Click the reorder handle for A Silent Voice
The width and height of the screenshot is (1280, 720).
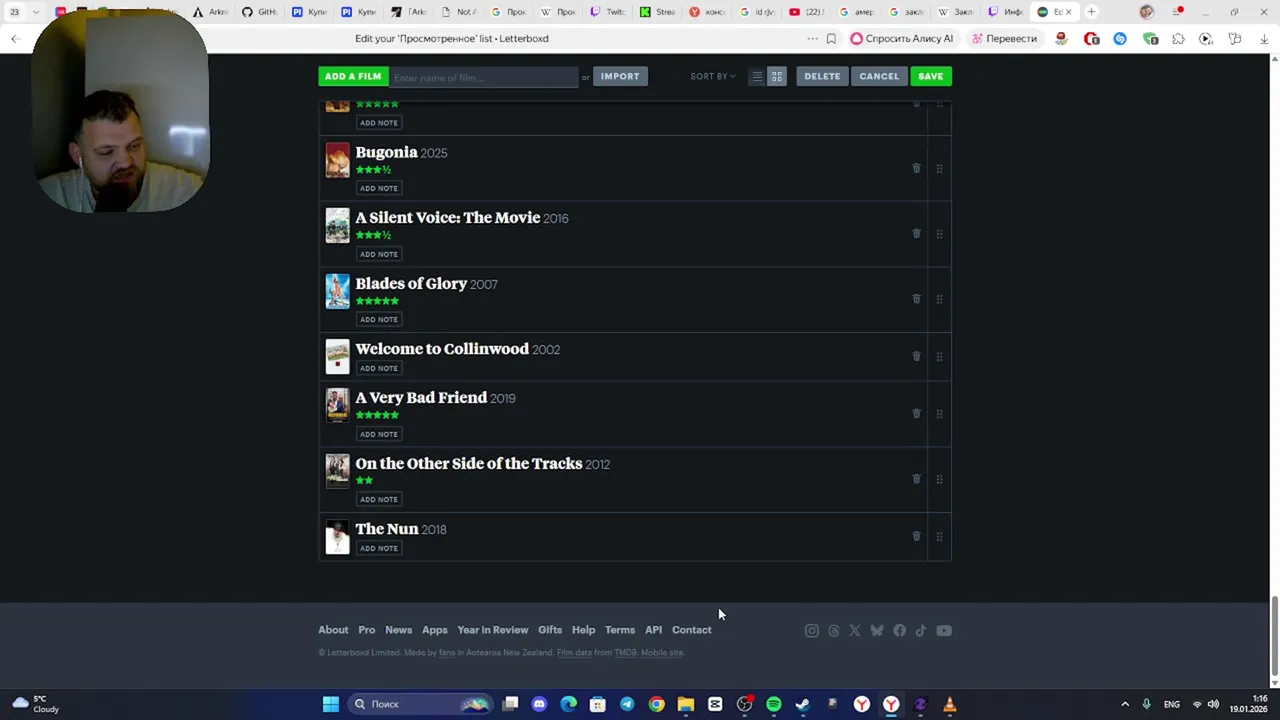point(939,233)
